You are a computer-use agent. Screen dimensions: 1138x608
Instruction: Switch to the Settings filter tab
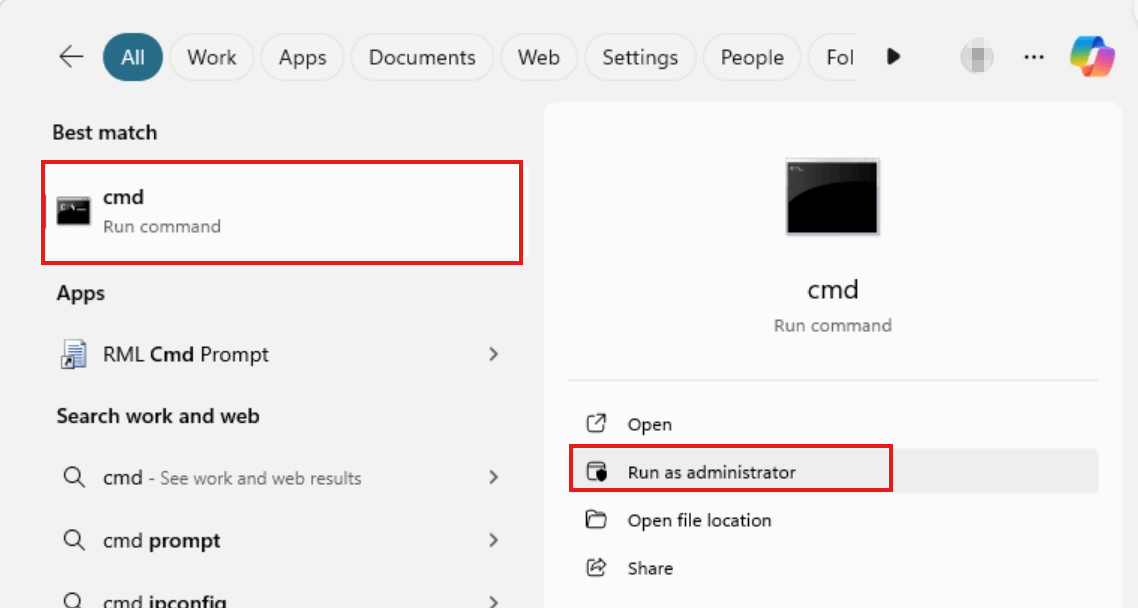(640, 57)
